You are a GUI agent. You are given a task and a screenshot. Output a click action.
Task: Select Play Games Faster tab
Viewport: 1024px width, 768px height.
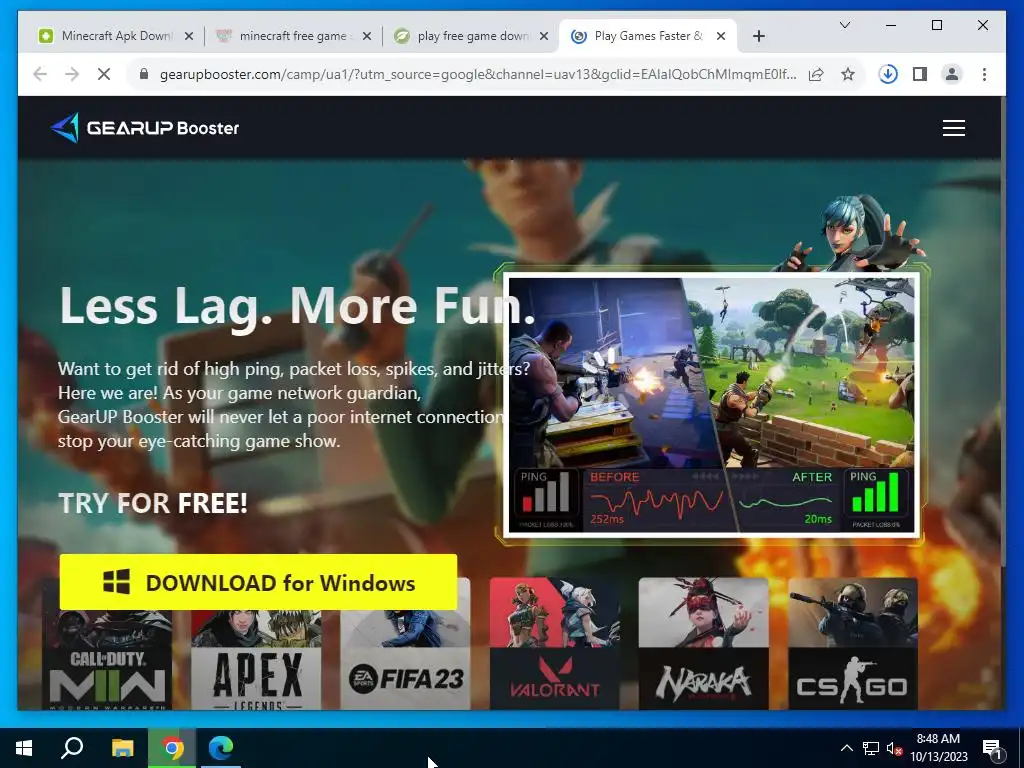[x=647, y=36]
